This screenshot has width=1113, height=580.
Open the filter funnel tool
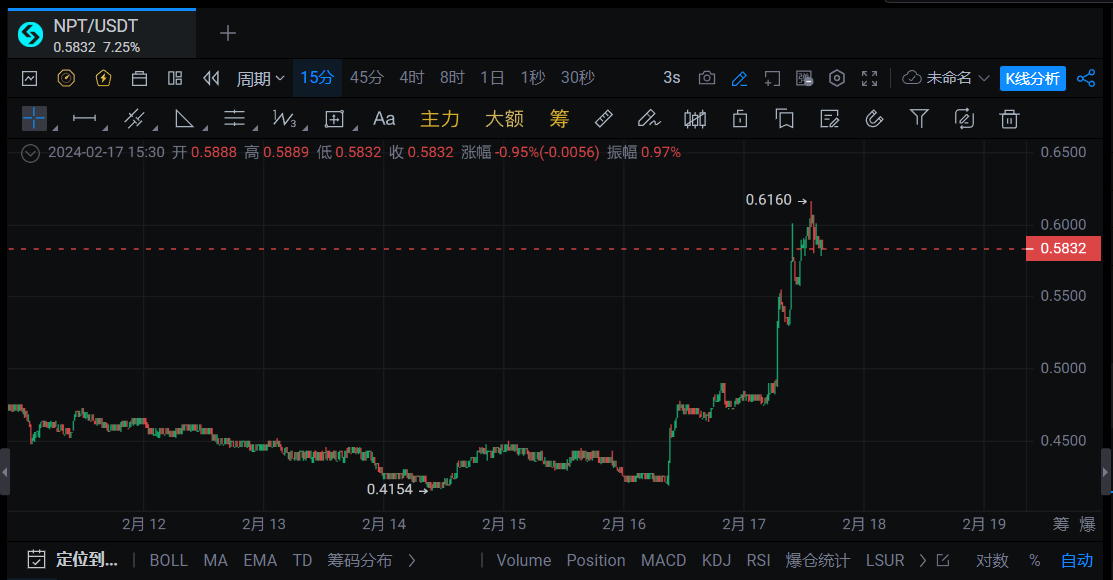point(919,119)
